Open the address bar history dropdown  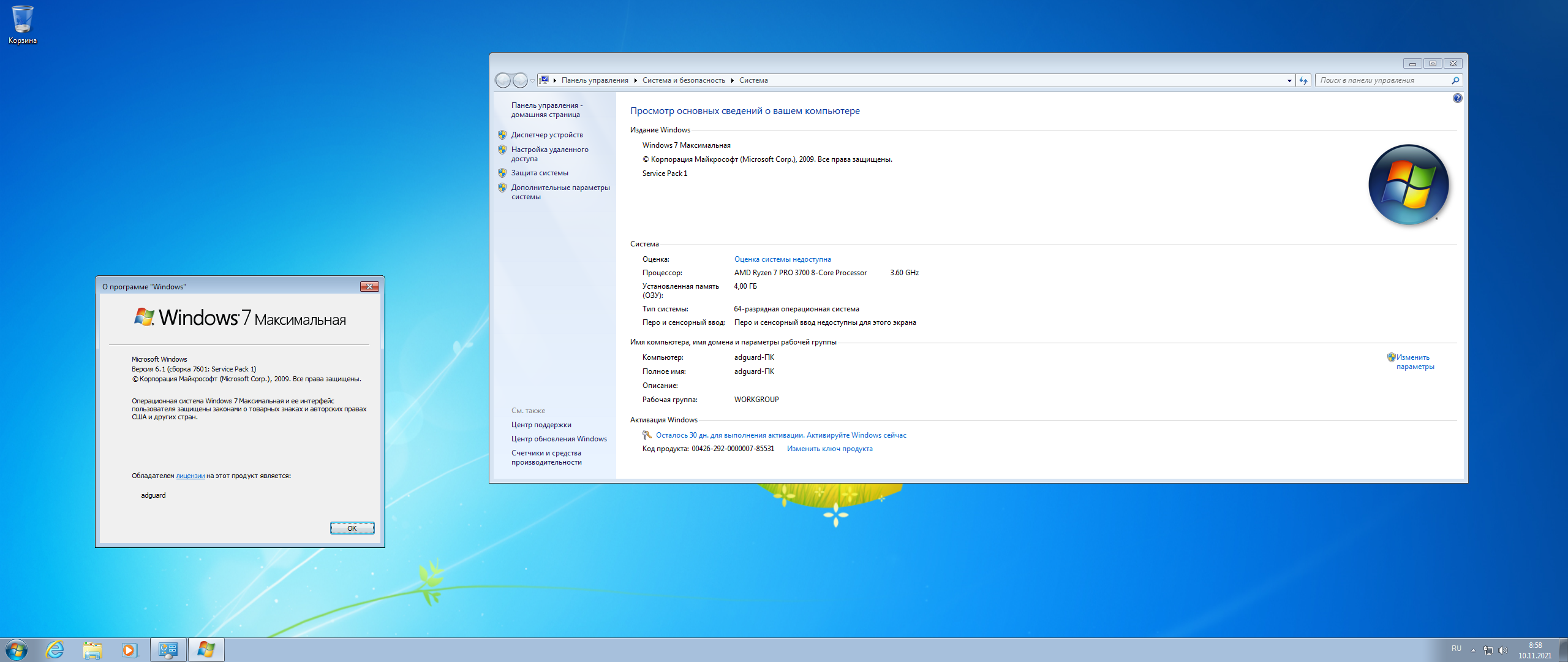click(x=1289, y=80)
